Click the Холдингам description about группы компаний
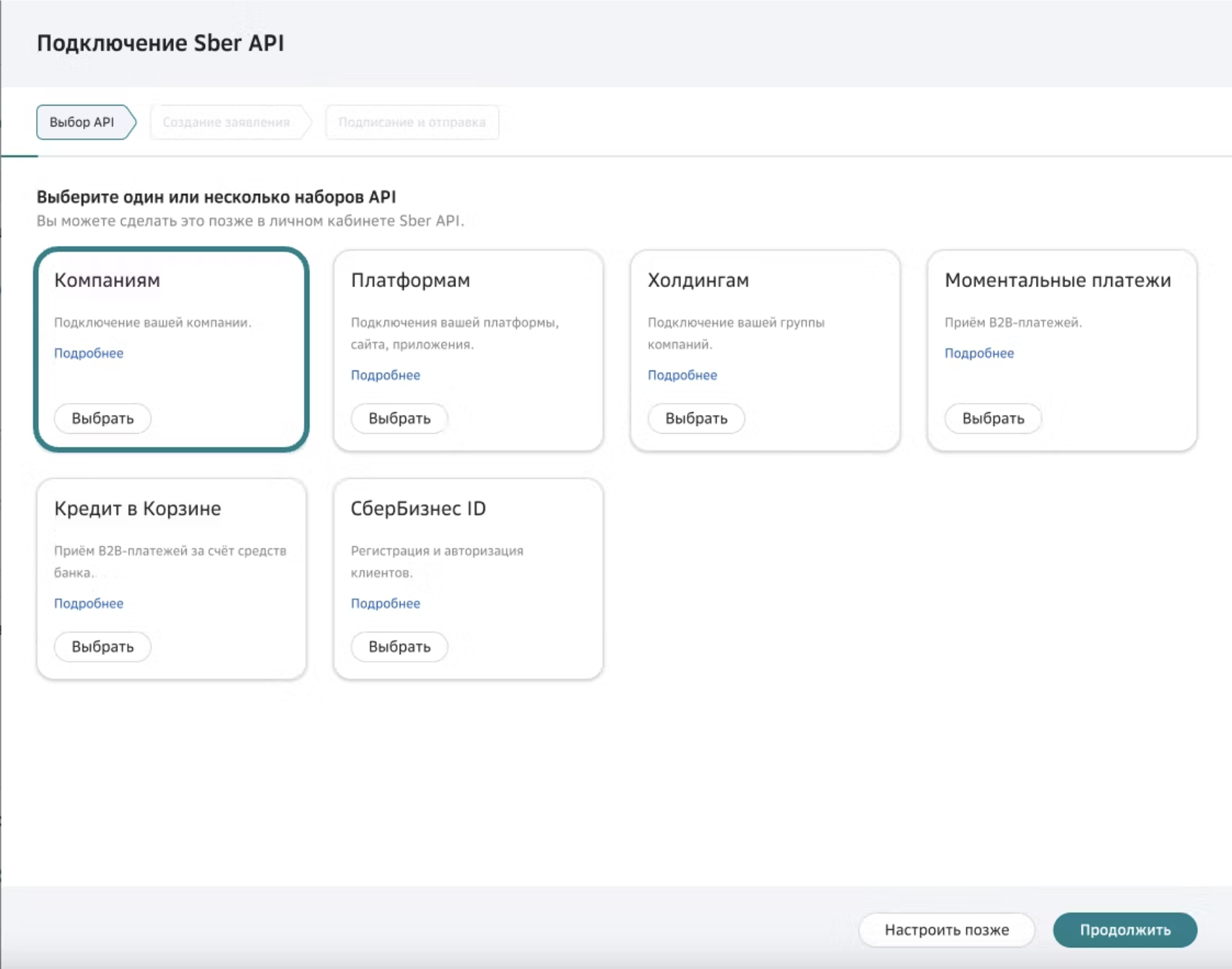The height and width of the screenshot is (969, 1232). (x=736, y=334)
